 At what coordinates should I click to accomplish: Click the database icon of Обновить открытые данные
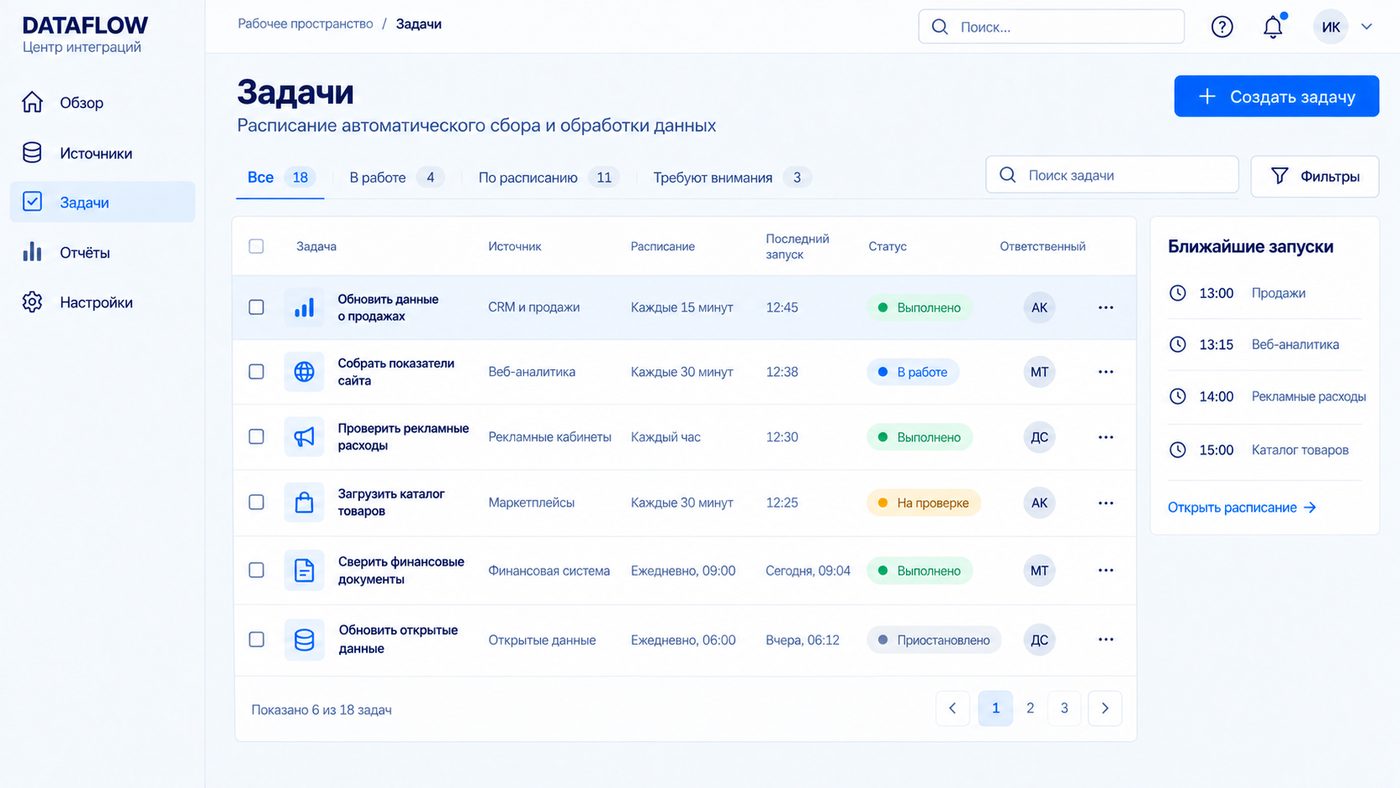[304, 639]
